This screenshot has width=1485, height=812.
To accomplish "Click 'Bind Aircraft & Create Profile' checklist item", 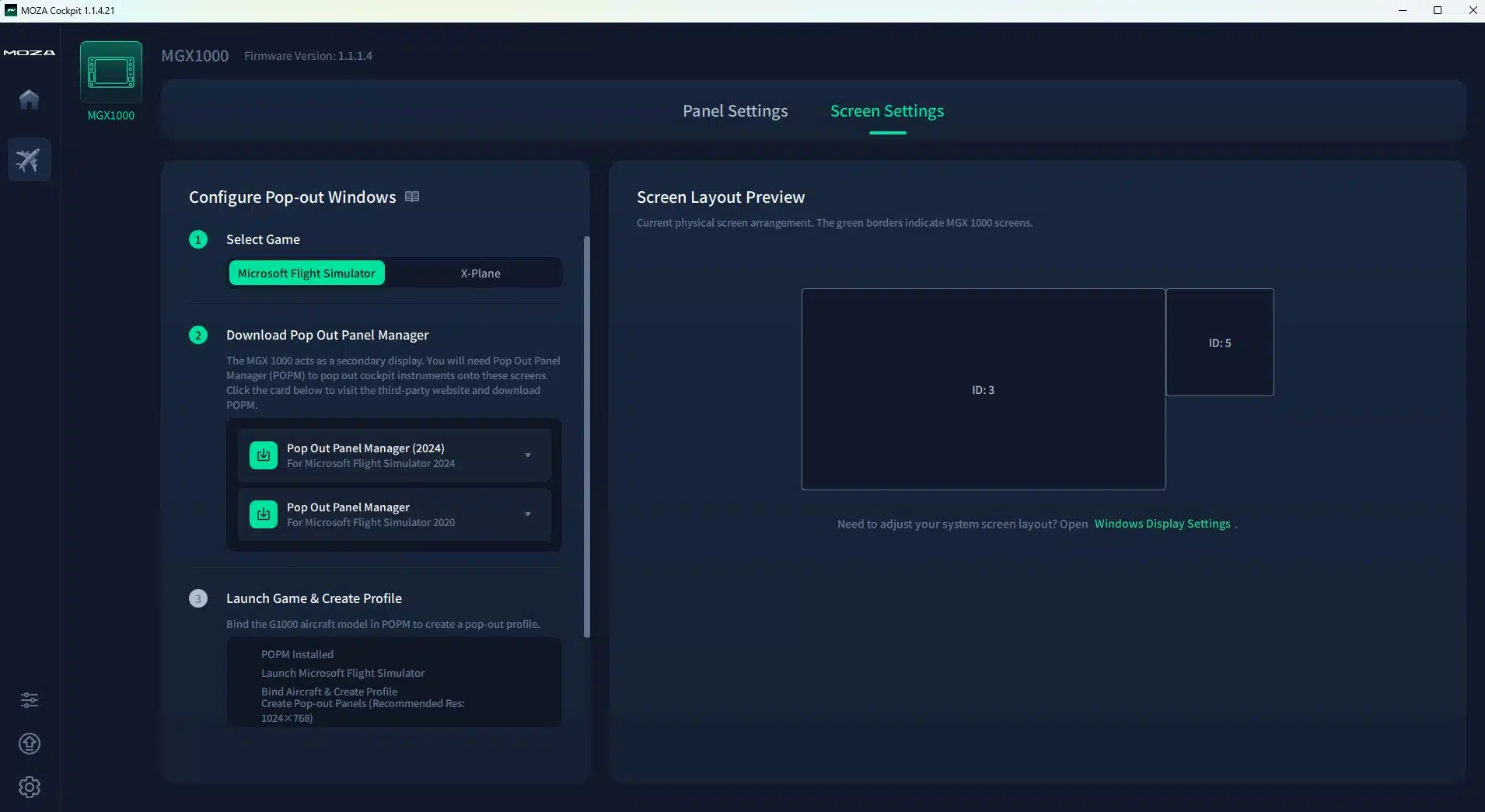I will [329, 692].
